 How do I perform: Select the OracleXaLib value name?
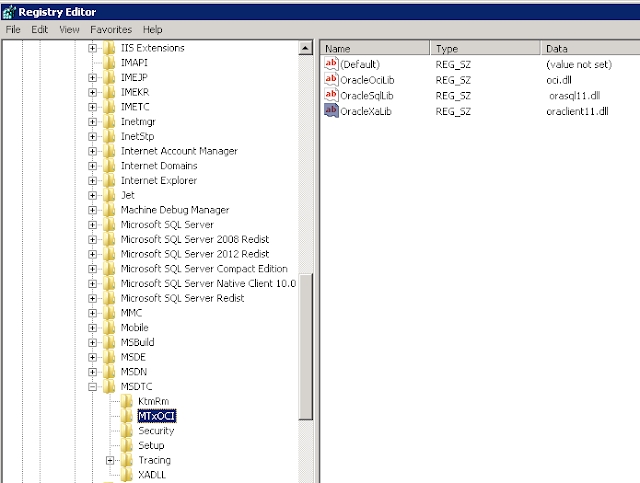coord(366,111)
